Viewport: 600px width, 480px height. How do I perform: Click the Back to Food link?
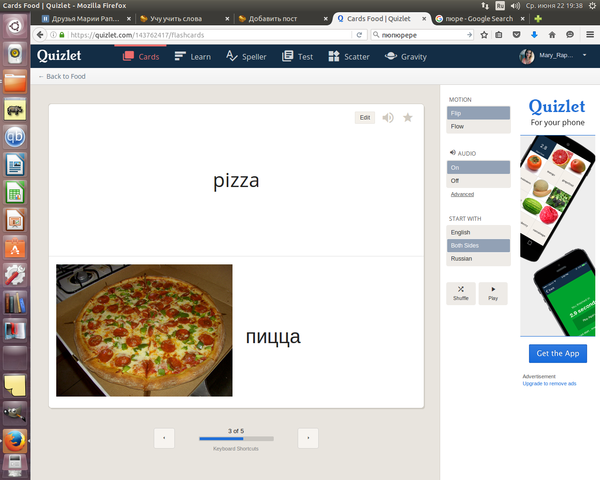[61, 76]
